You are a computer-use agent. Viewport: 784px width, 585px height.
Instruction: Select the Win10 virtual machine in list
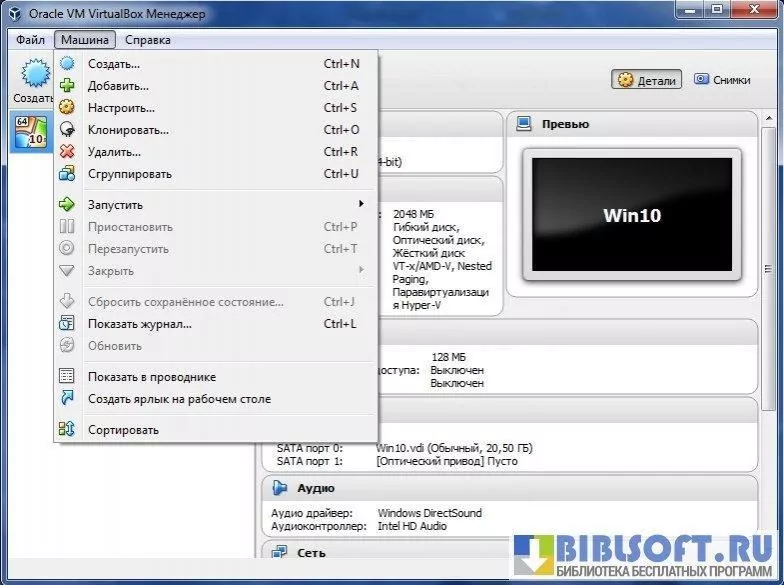pyautogui.click(x=30, y=132)
